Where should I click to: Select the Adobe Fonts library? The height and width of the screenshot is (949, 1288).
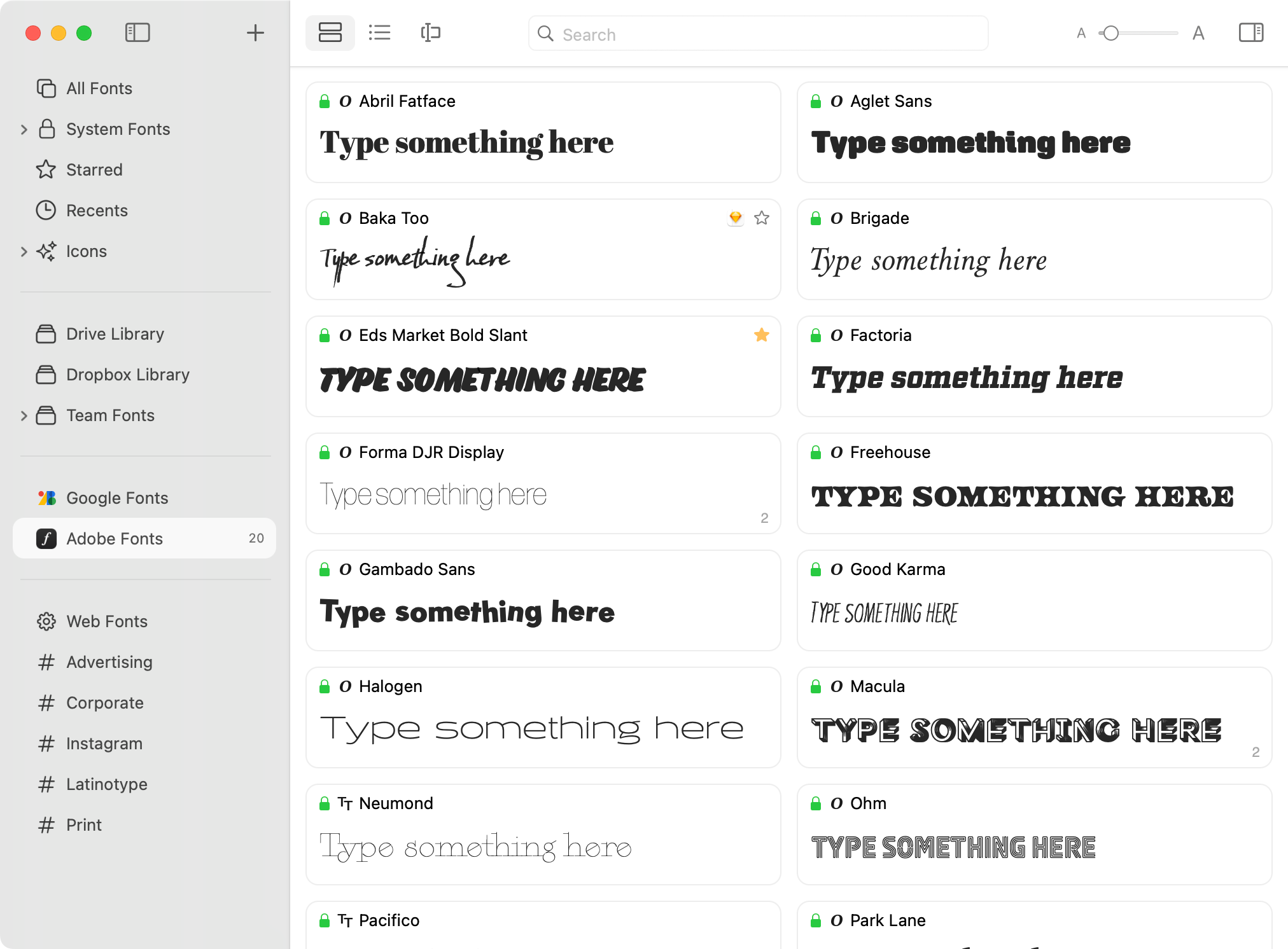coord(115,538)
